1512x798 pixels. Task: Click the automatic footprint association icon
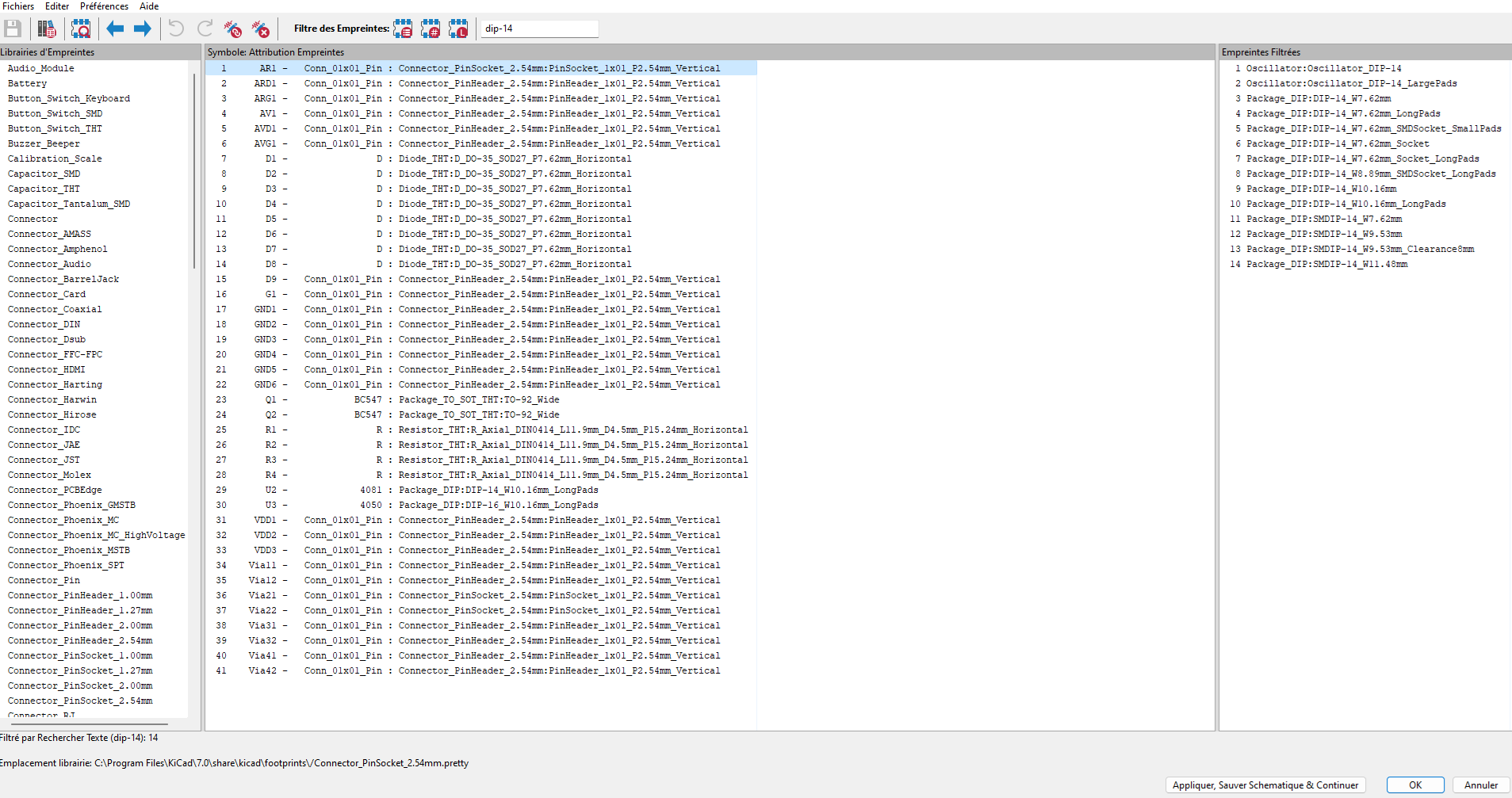tap(232, 29)
